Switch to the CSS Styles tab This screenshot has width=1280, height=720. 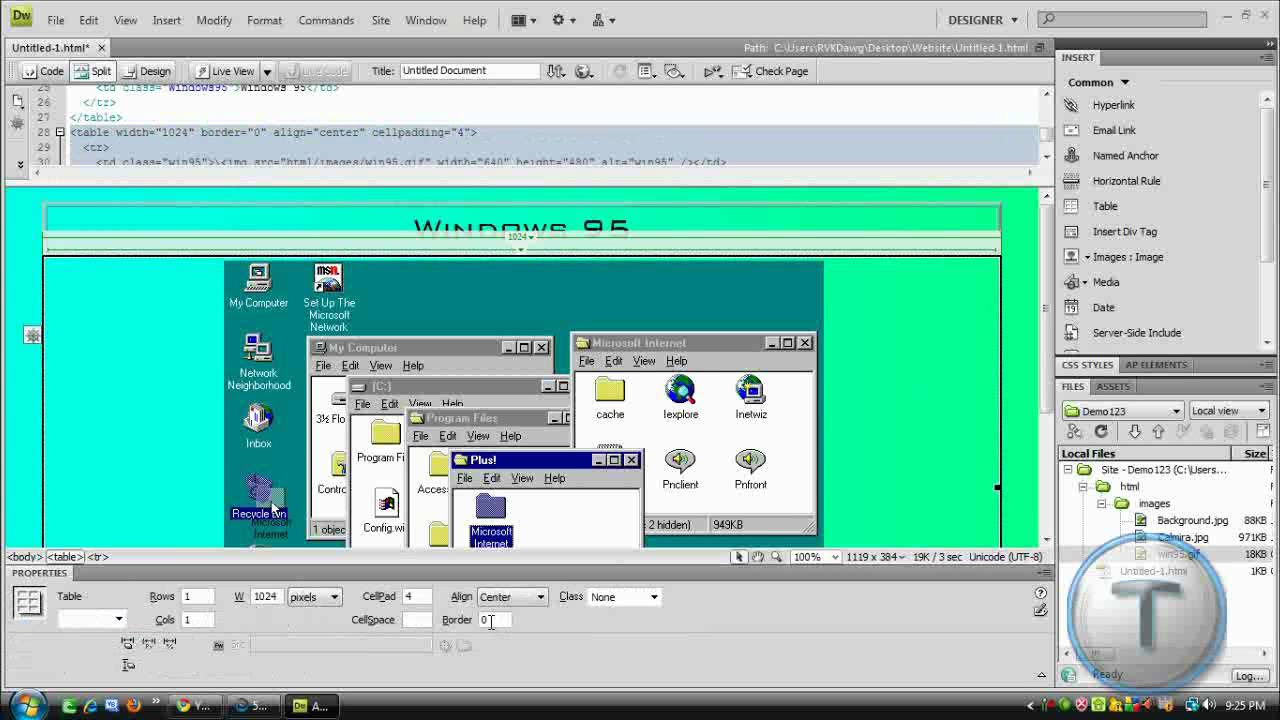coord(1086,365)
